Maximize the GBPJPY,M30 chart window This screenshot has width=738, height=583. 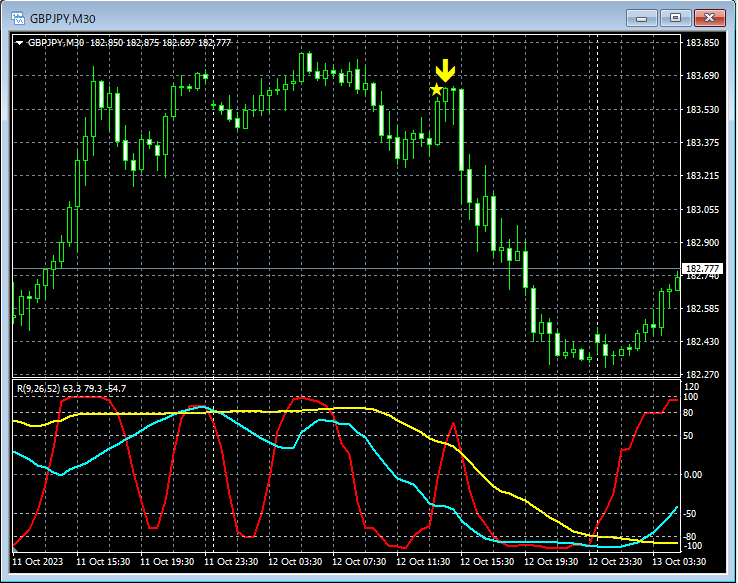tap(675, 18)
